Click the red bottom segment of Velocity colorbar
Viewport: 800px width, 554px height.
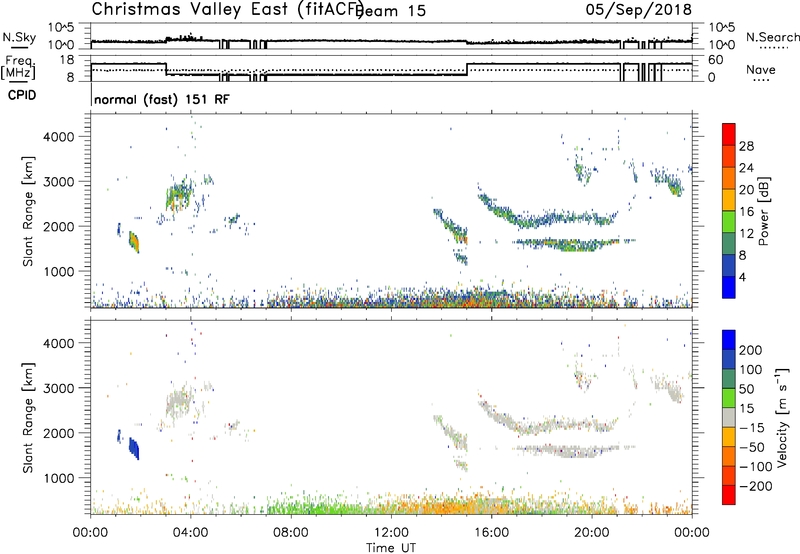click(729, 495)
